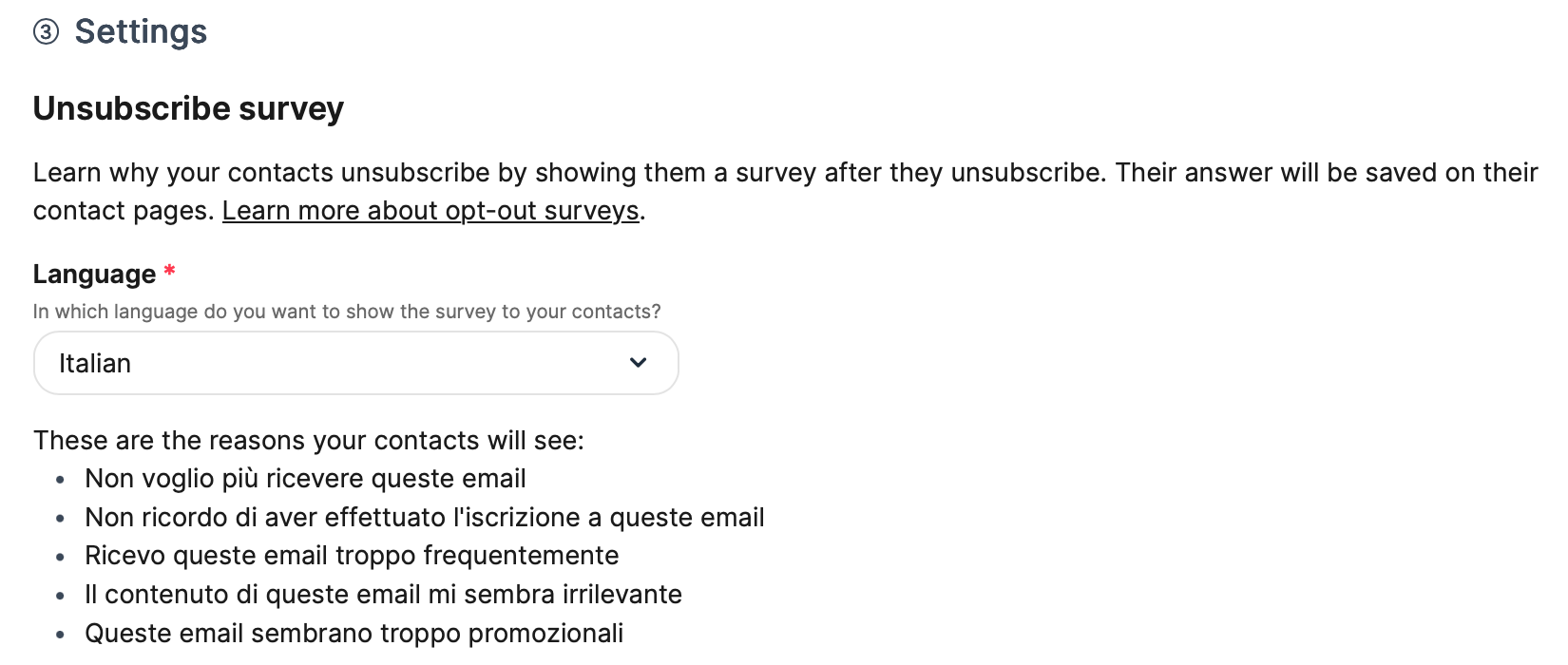Click the dropdown chevron next to Italian

tap(639, 363)
